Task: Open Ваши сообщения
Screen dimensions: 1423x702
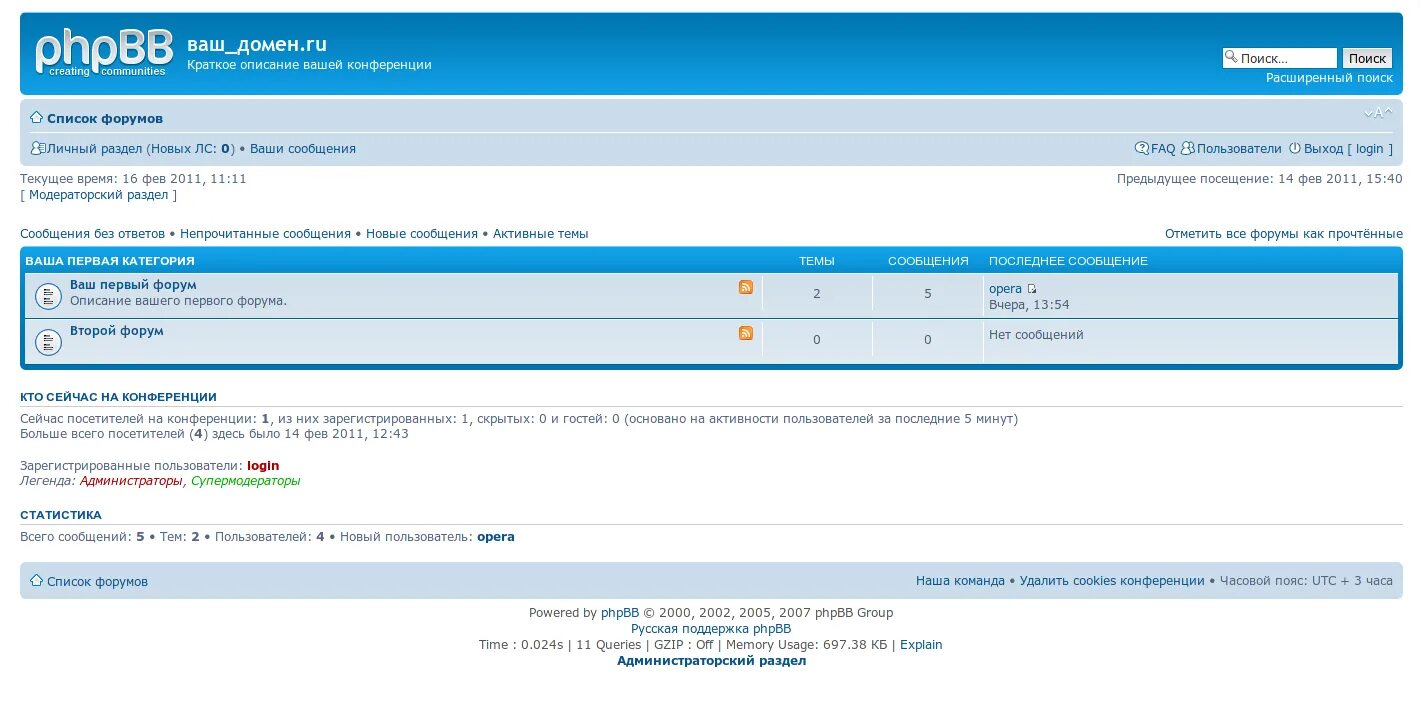Action: coord(301,148)
